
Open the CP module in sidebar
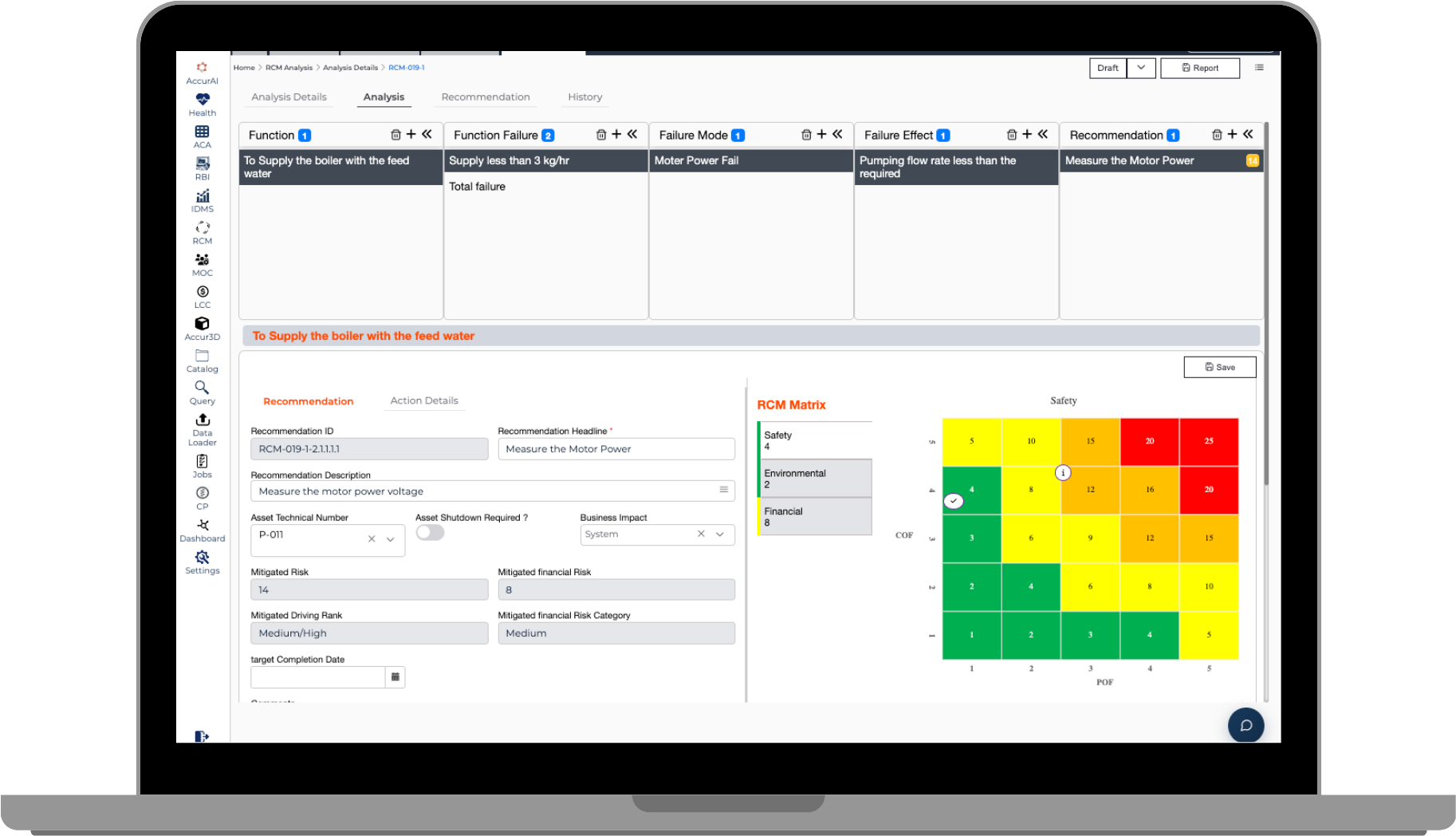point(202,498)
